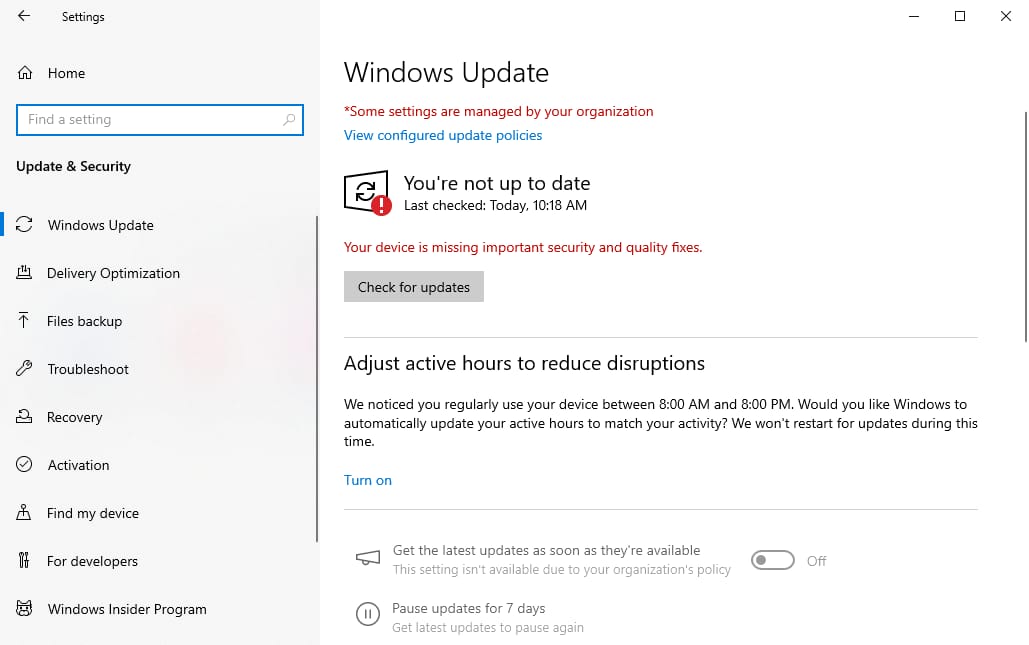Click the Activation checkmark icon

click(x=25, y=465)
